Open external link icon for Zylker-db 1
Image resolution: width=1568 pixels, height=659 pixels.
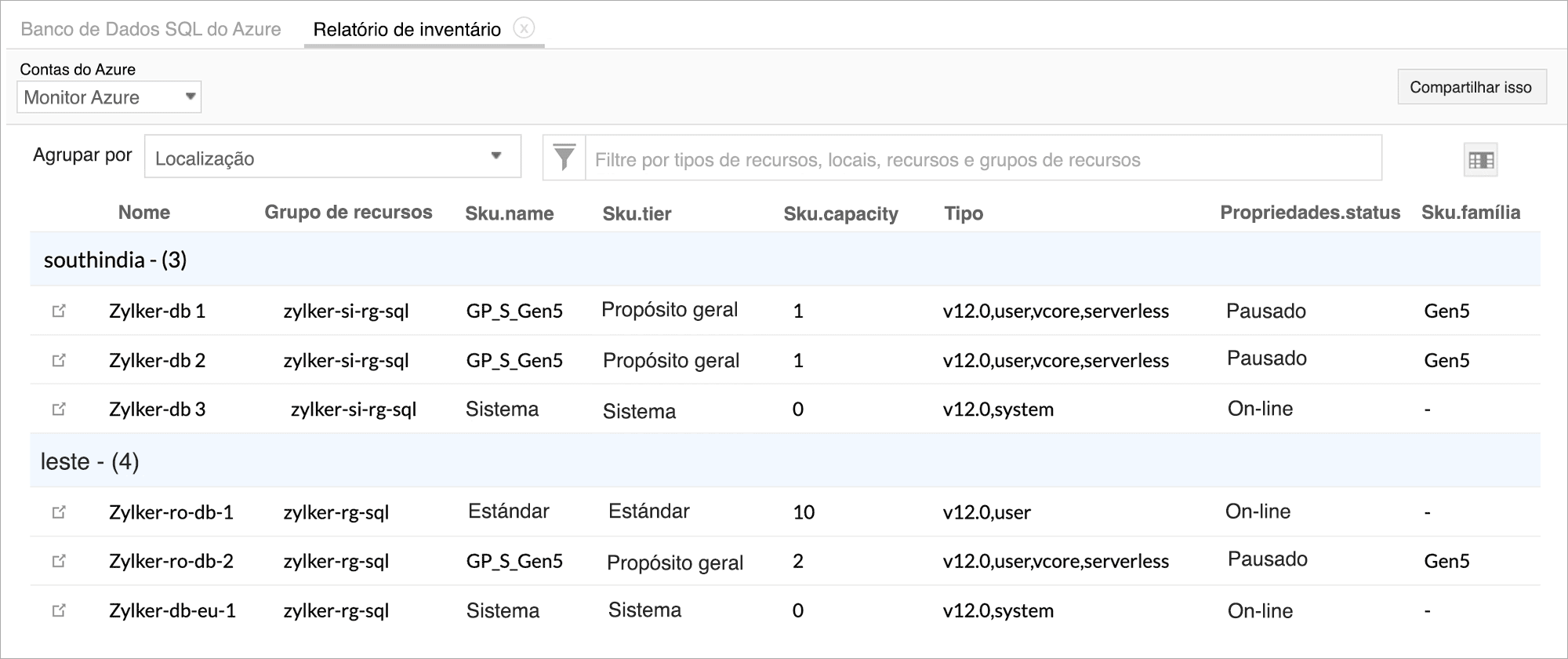point(59,311)
